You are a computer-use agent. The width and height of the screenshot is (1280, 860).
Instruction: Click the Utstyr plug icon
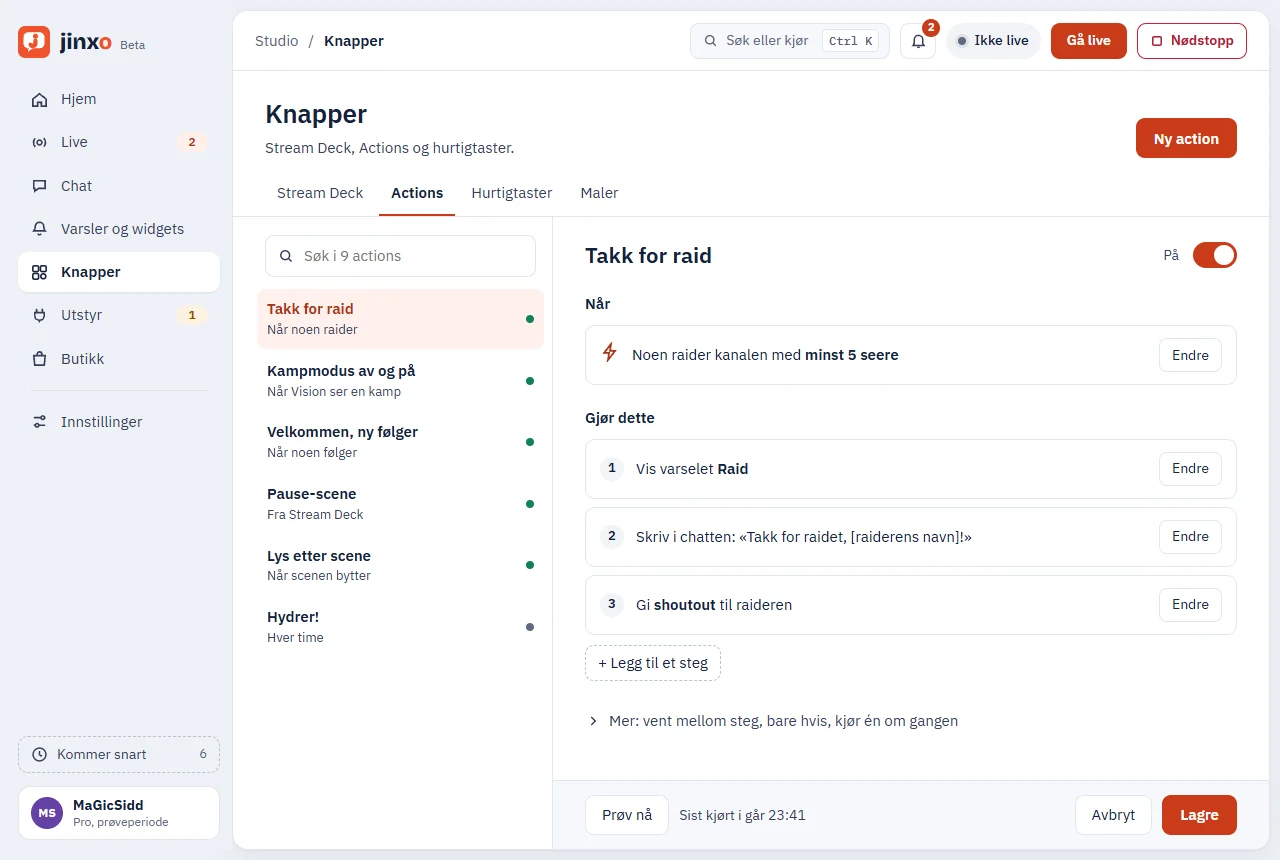pos(39,315)
